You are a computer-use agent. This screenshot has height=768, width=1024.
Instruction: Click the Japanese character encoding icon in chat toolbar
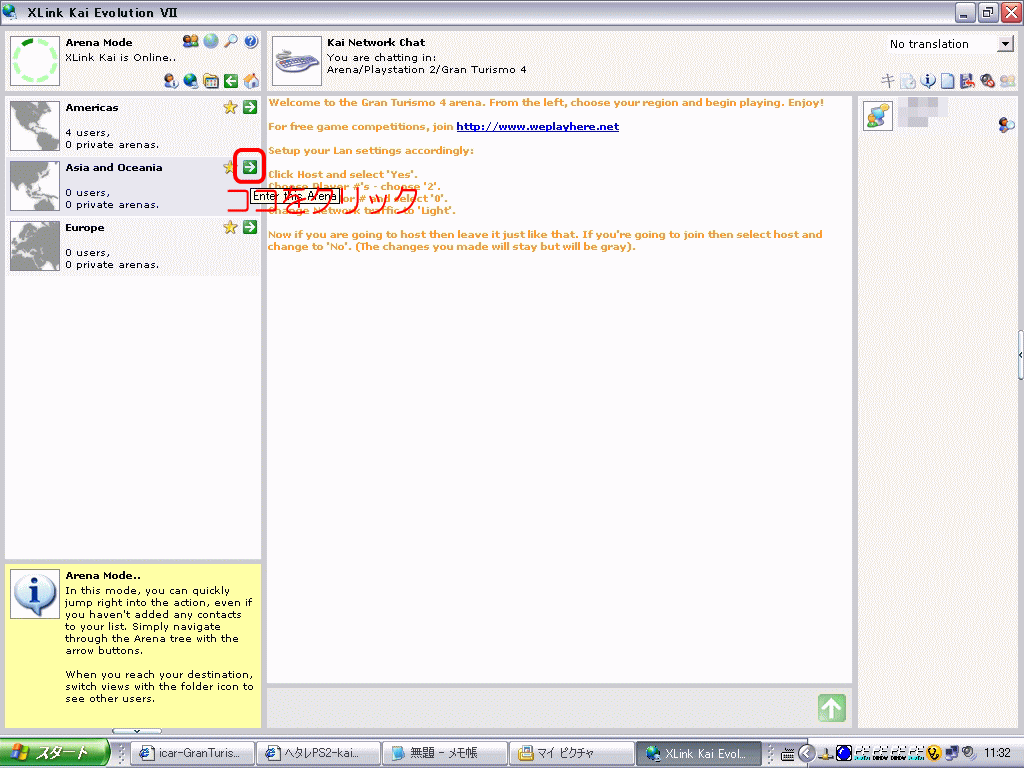tap(888, 81)
